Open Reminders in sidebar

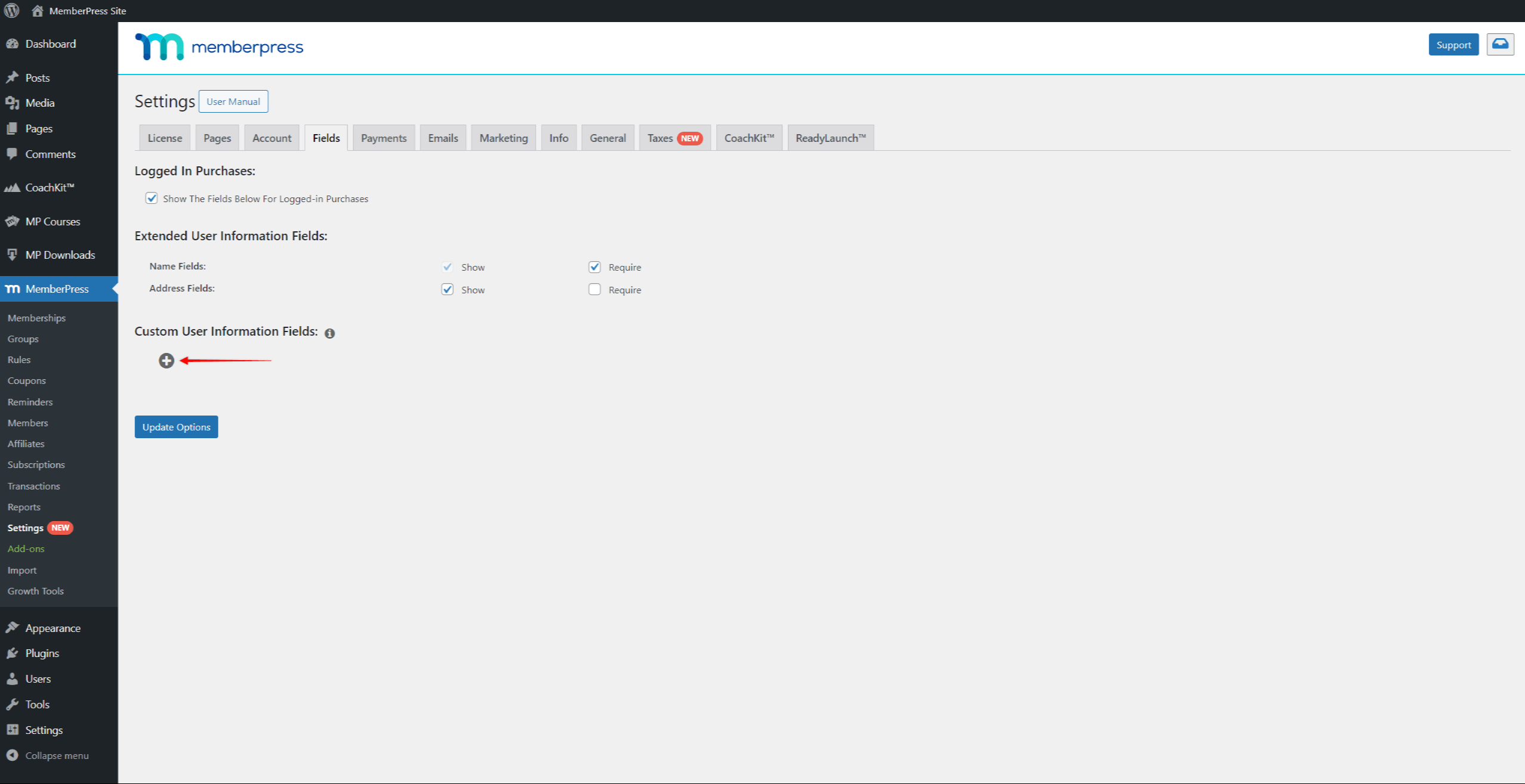[30, 402]
